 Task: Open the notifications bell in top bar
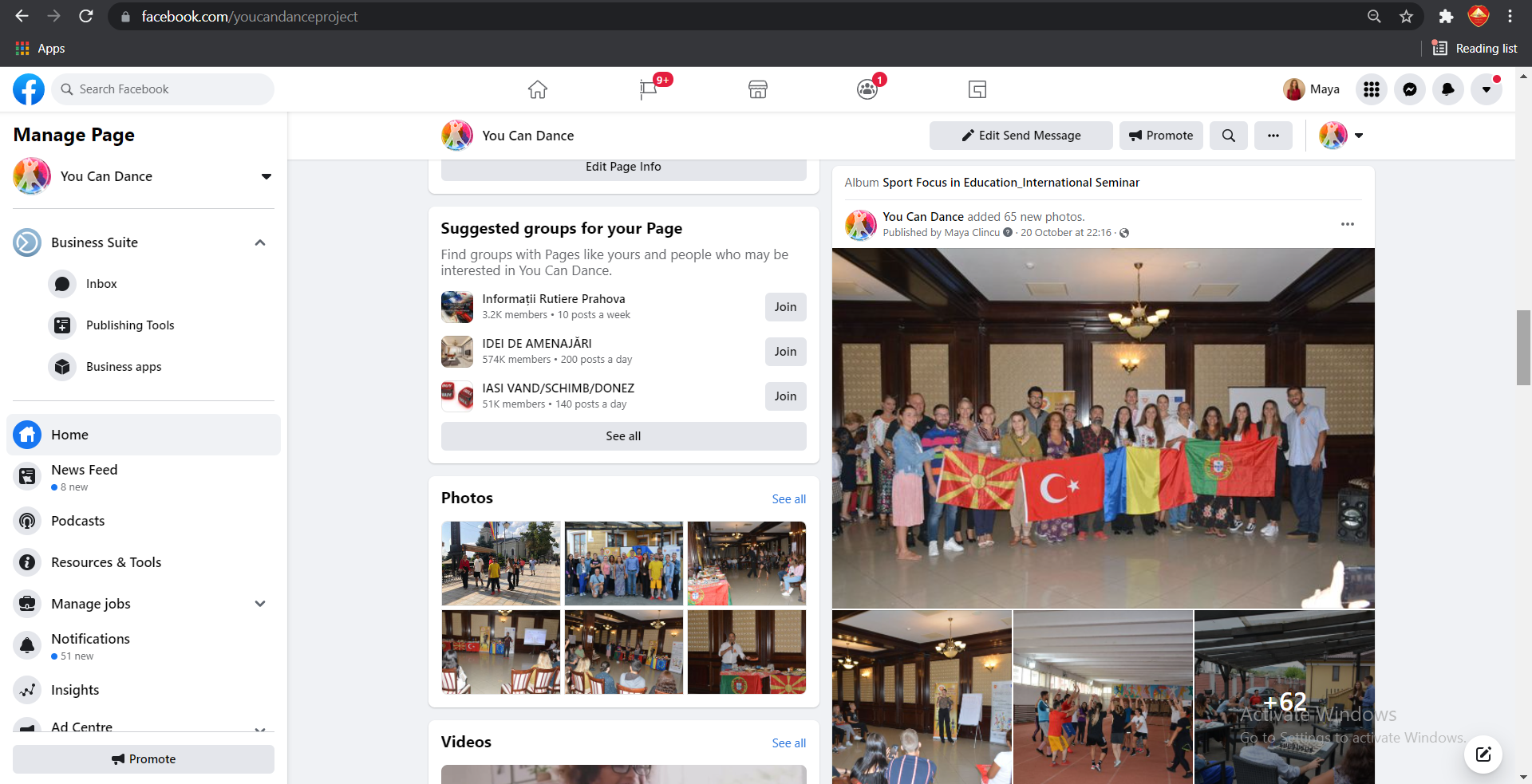1448,89
